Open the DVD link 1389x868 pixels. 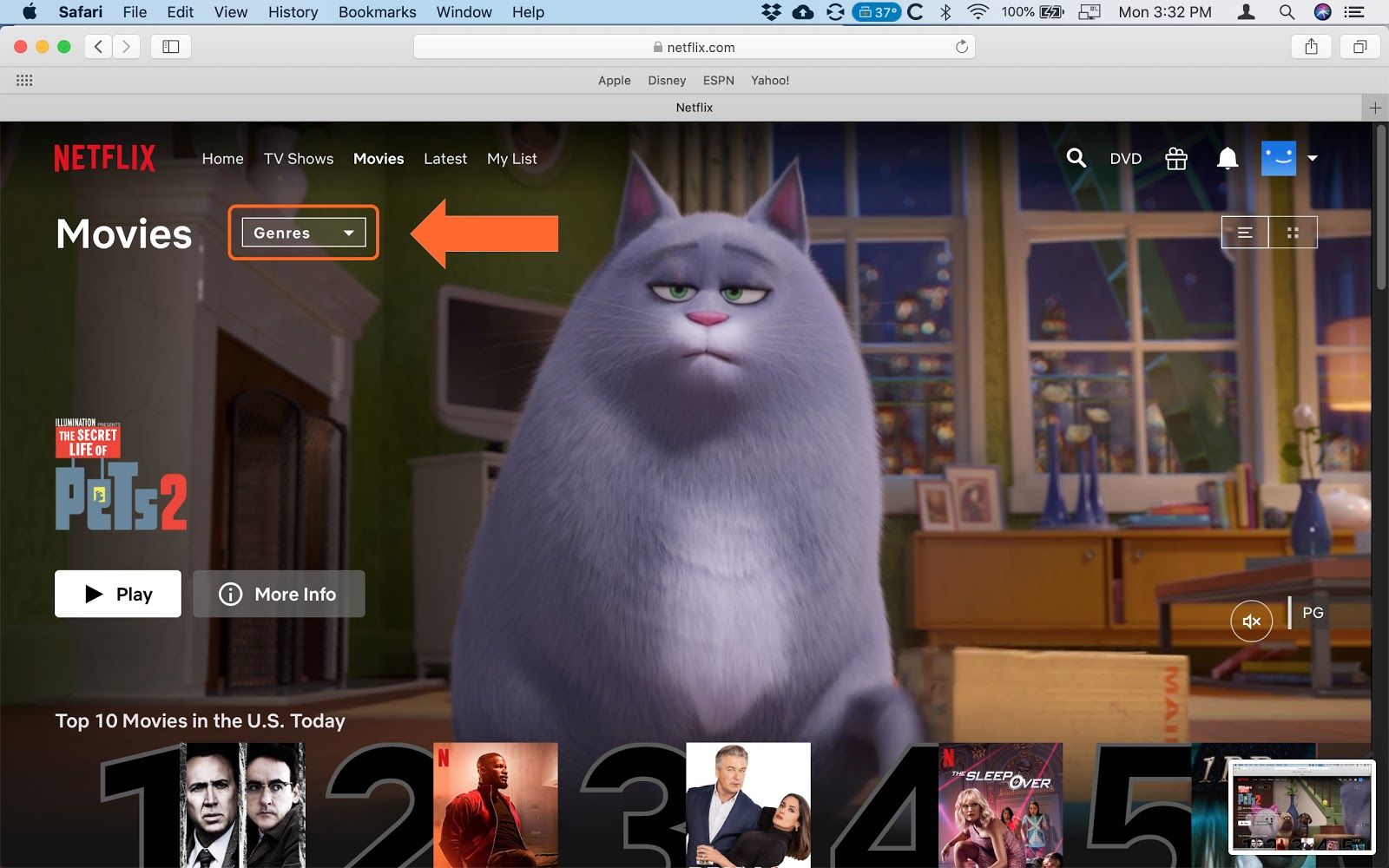point(1126,159)
